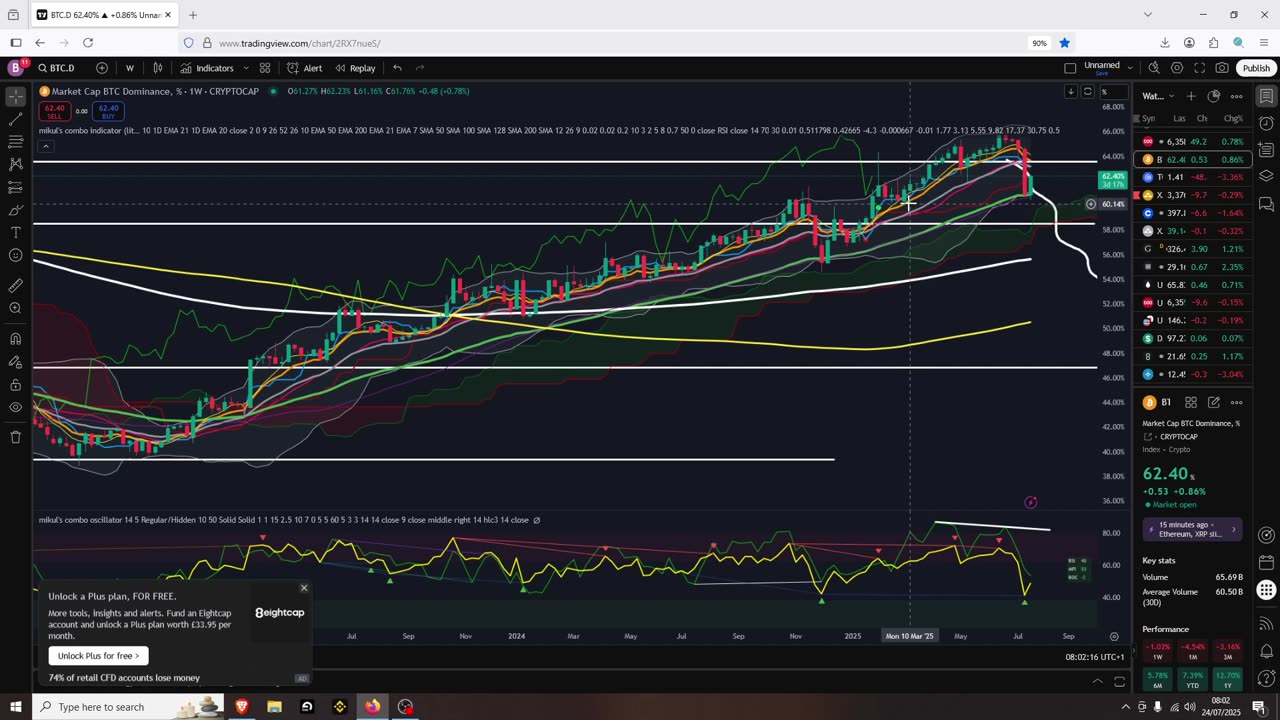
Task: Select the ruler measure tool
Action: (x=15, y=285)
